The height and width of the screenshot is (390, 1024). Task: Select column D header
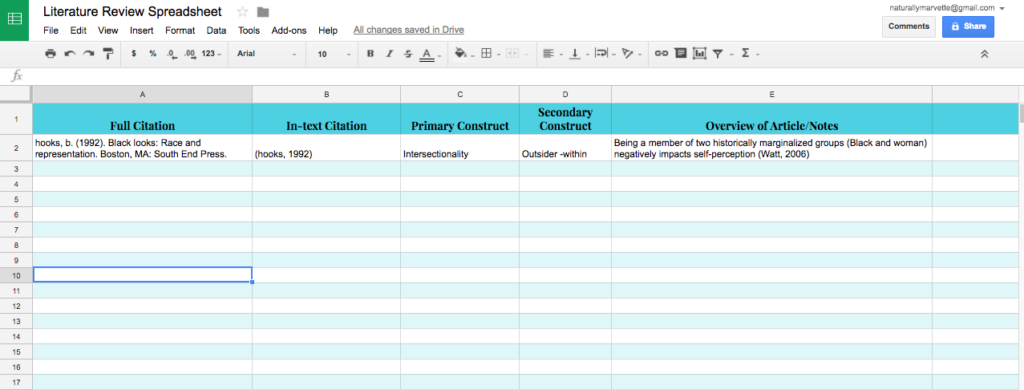566,95
